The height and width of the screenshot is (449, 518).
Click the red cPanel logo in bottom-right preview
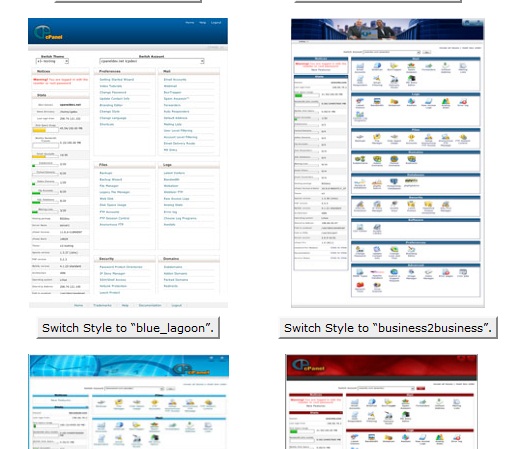(307, 366)
